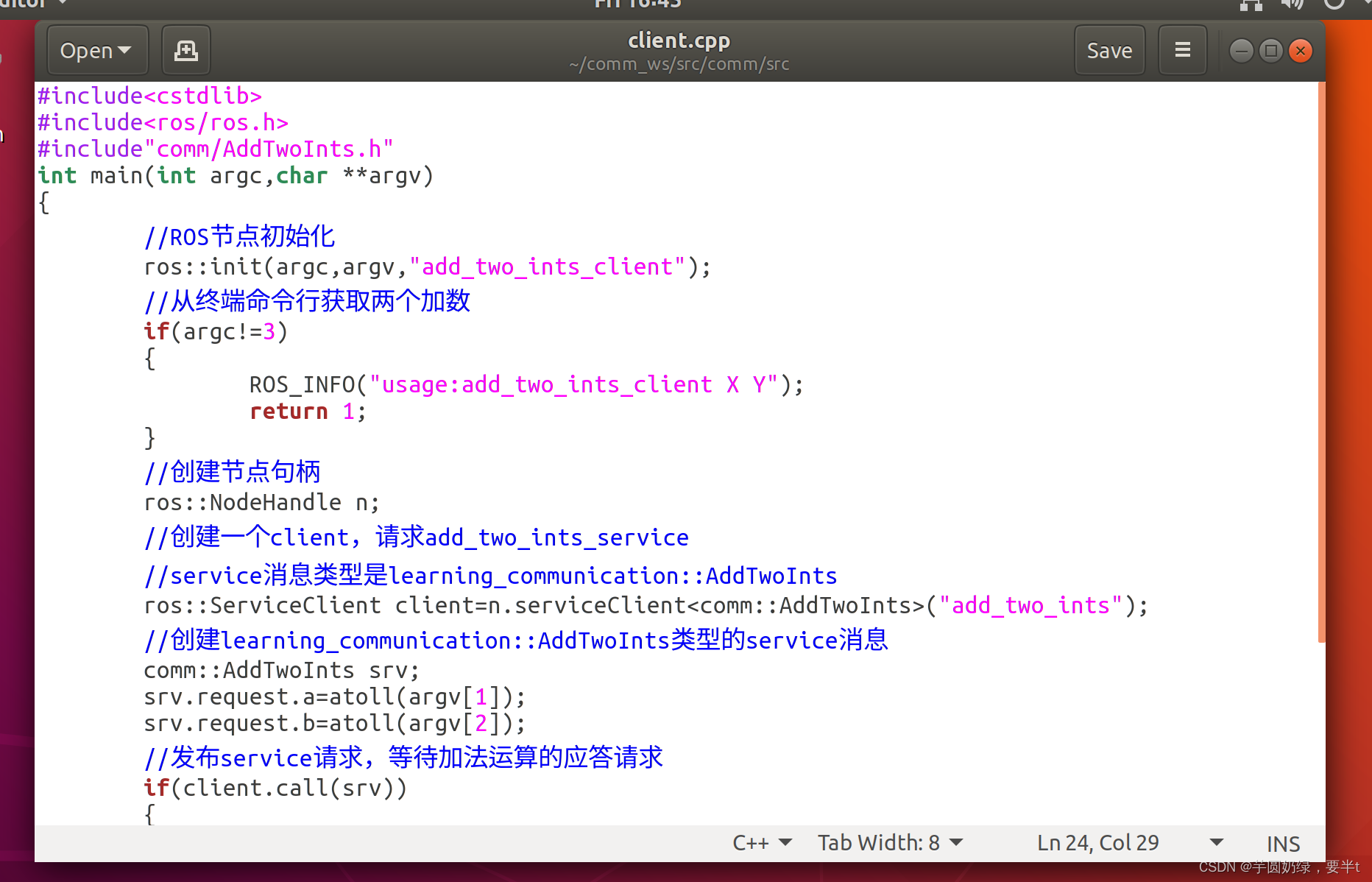
Task: Open the file chooser with Open button
Action: click(x=97, y=51)
